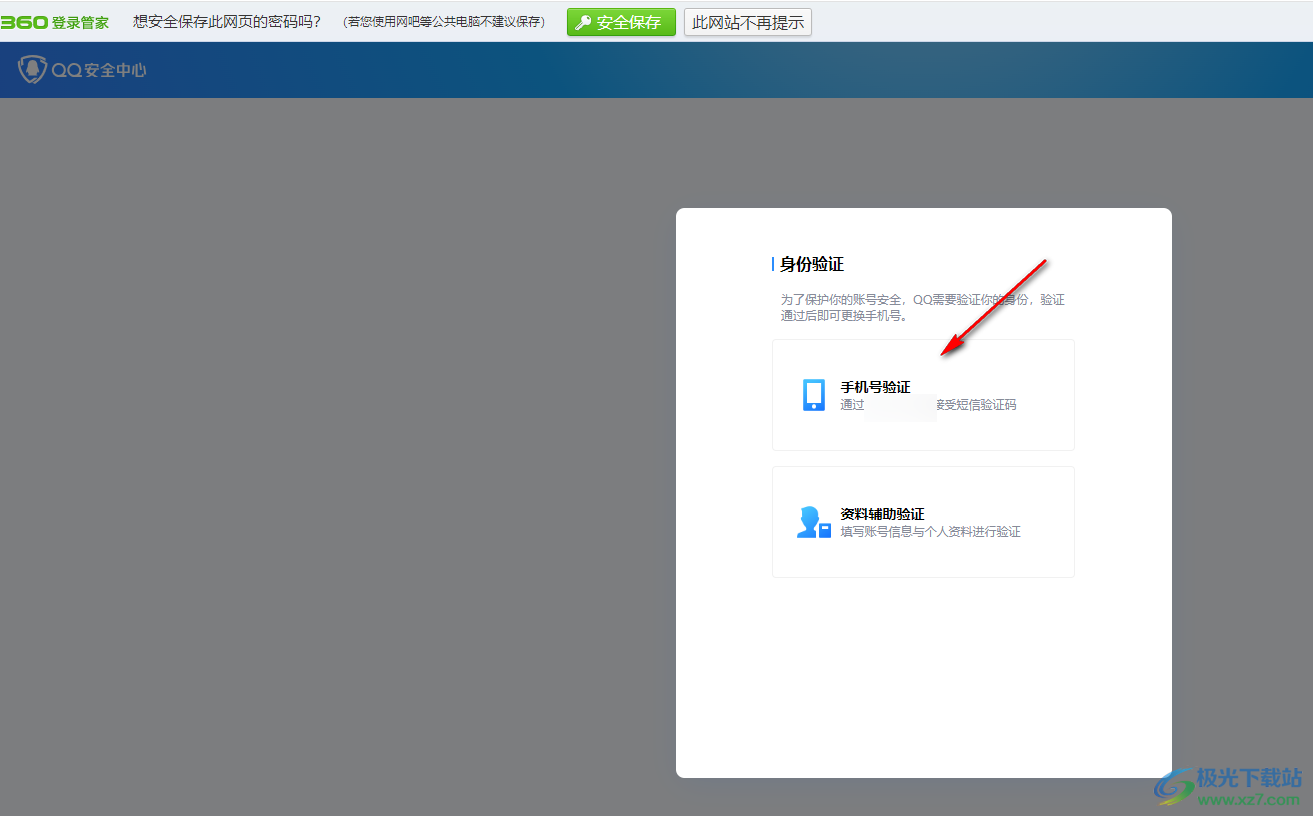Click the 填写账号信息与个人资料进行验证 description

(930, 532)
